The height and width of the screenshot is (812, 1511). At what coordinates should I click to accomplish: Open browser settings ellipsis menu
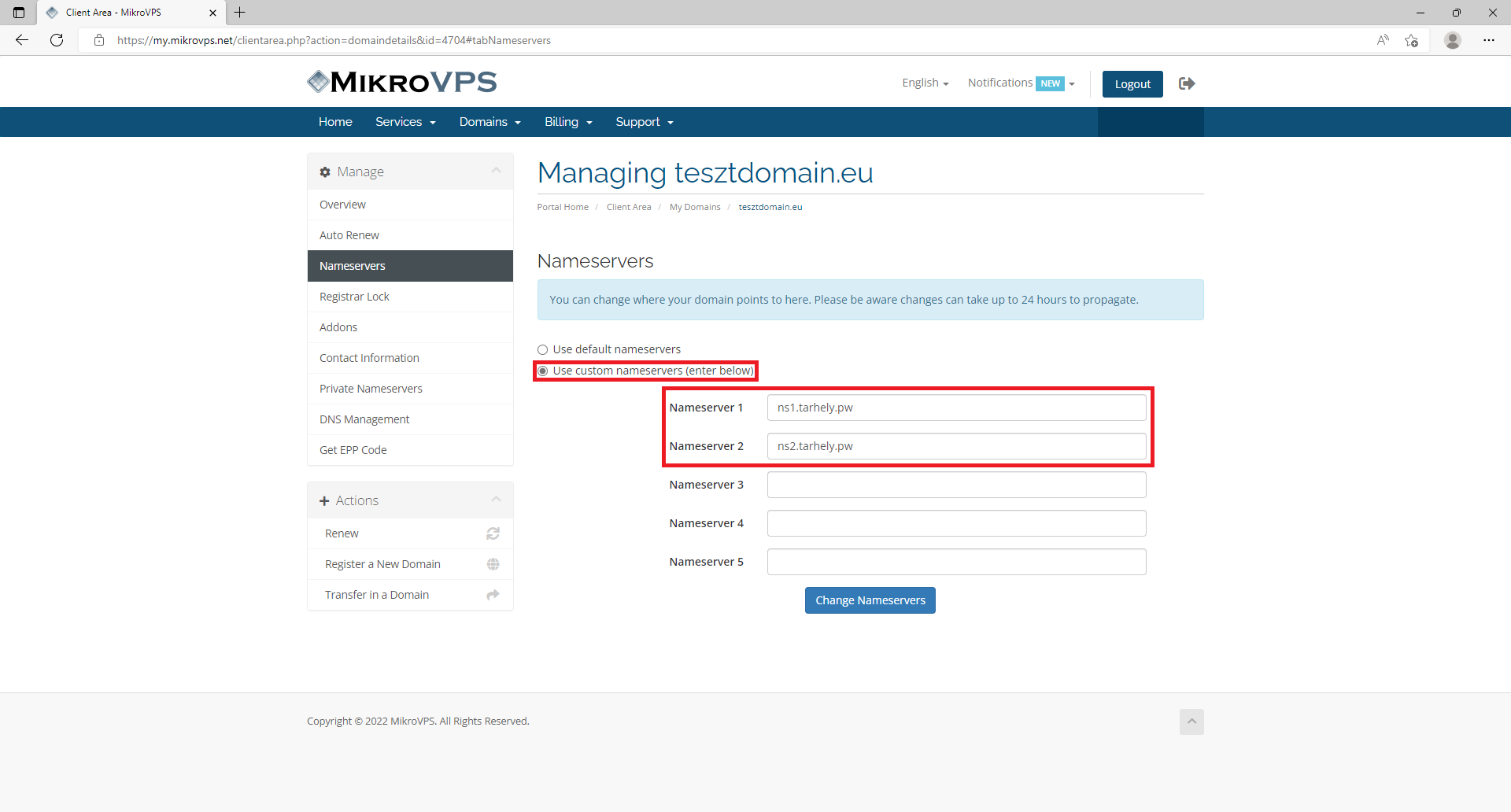(x=1489, y=40)
